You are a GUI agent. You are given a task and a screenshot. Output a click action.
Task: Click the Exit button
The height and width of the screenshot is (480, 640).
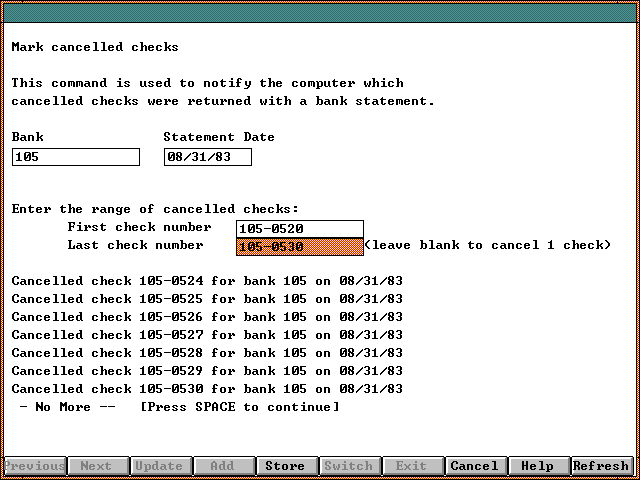tap(411, 466)
